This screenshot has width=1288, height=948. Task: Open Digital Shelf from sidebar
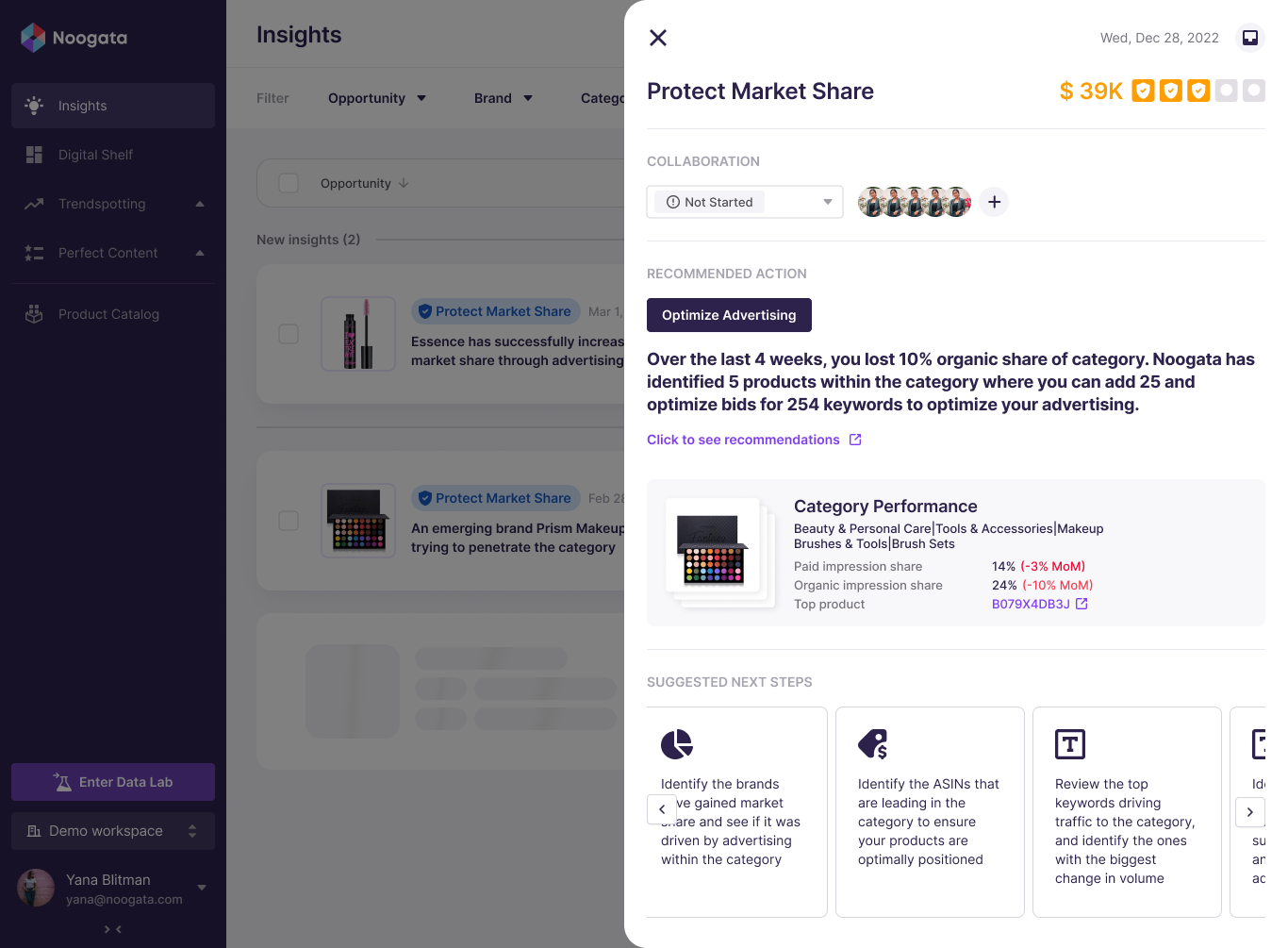95,155
